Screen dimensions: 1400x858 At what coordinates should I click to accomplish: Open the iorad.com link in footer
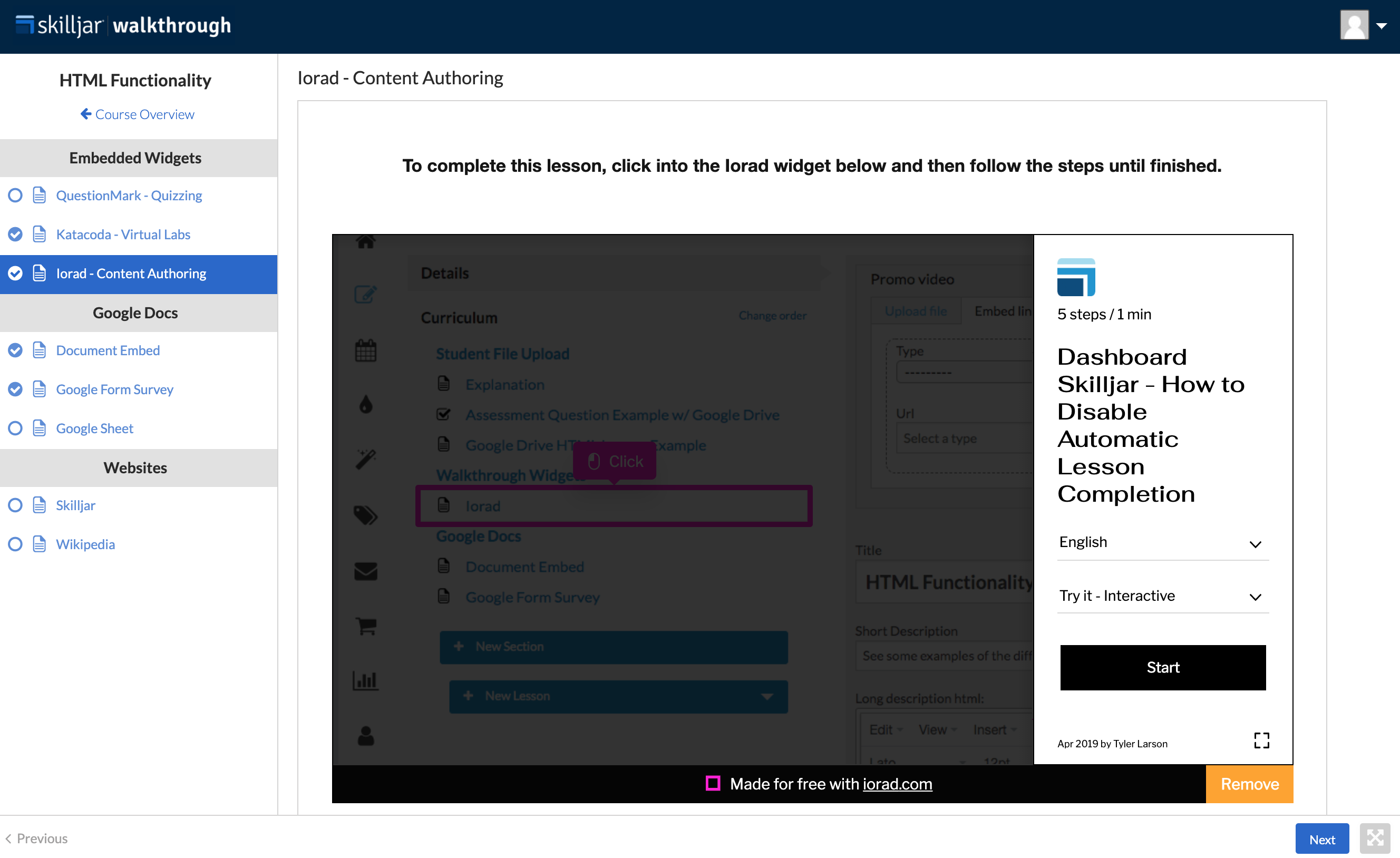tap(897, 784)
